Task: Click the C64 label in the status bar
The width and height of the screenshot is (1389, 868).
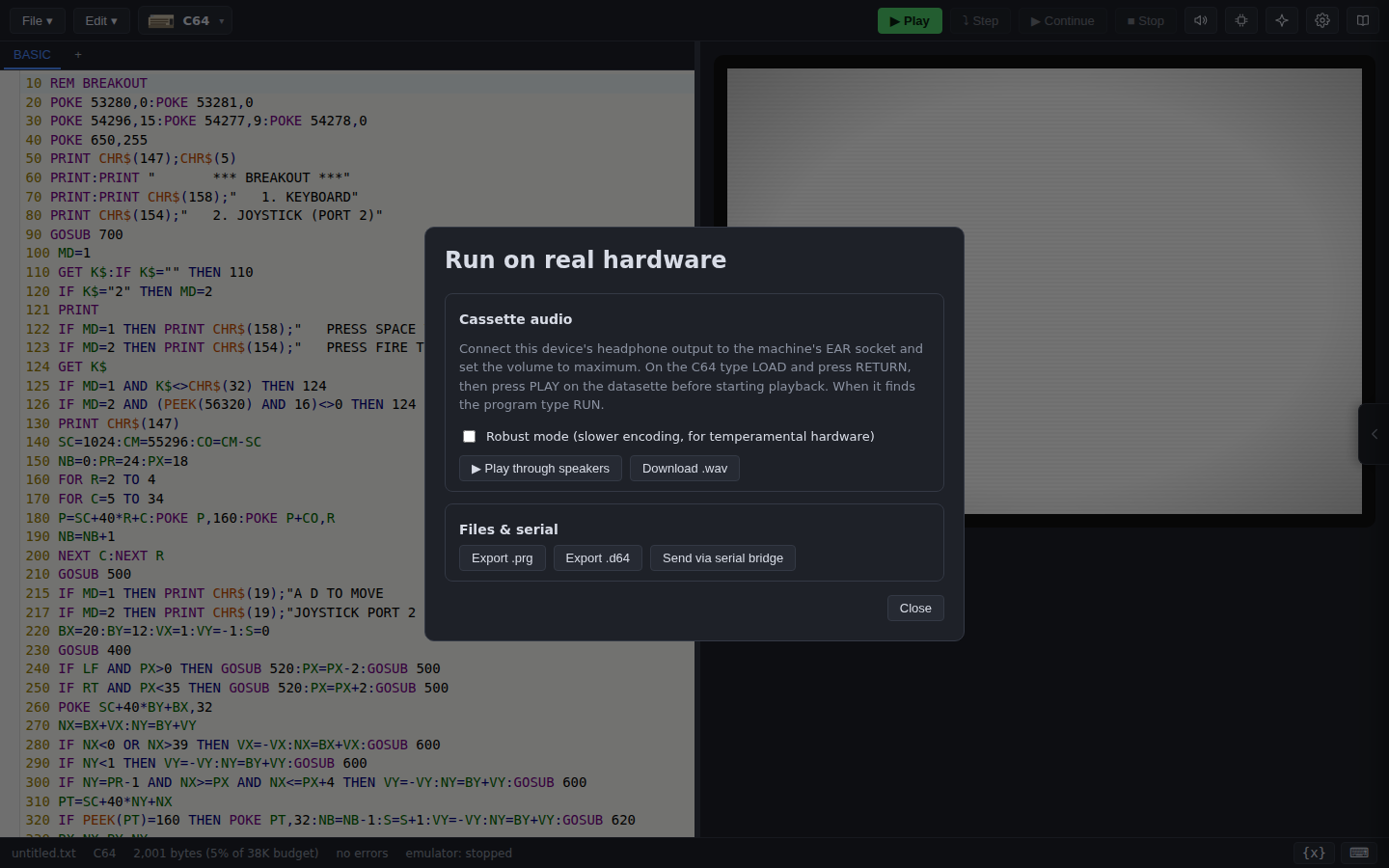Action: [104, 854]
